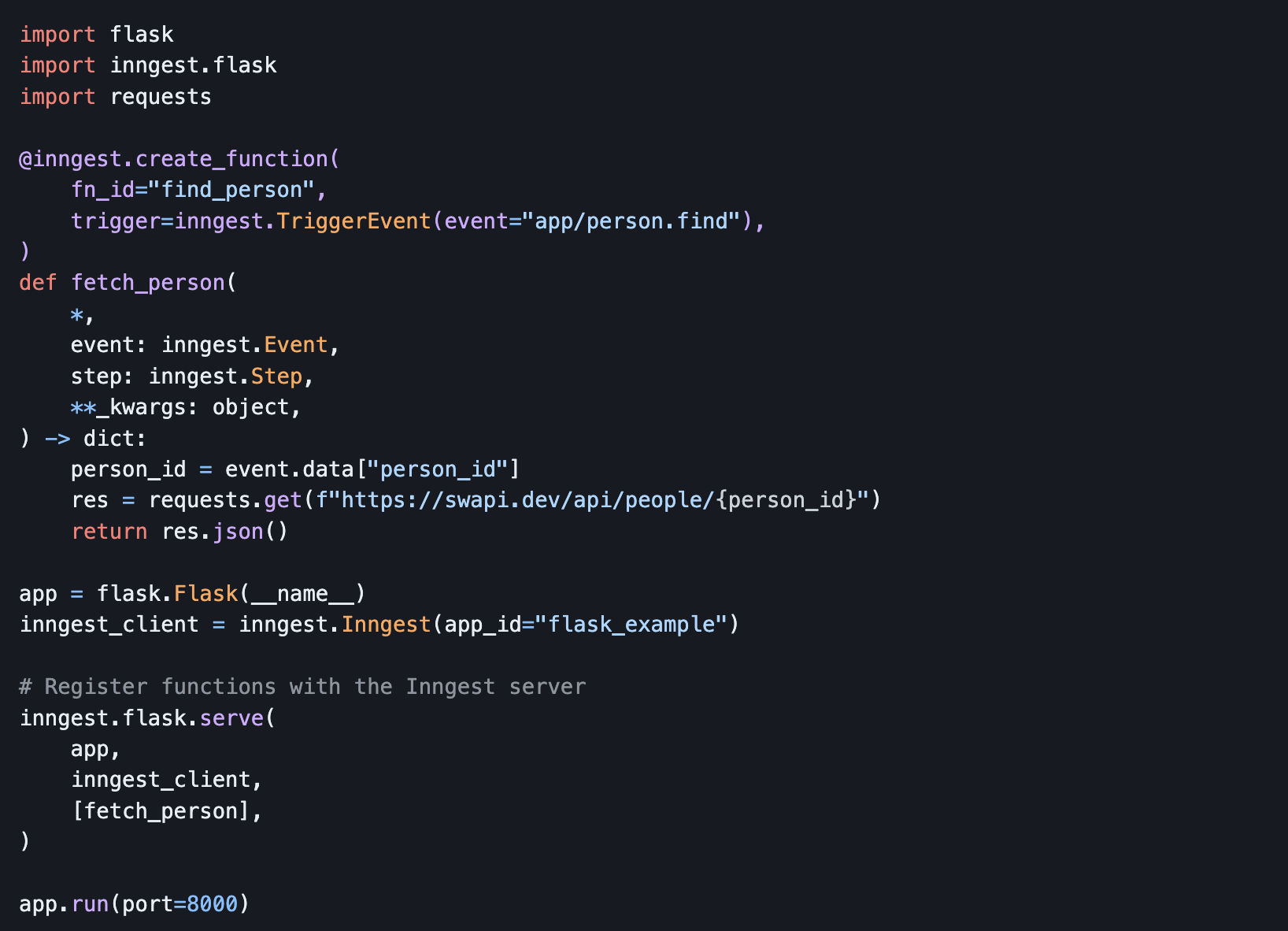Click the 'https://swapi.dev/api/people/' URL string
The image size is (1288, 931).
click(527, 500)
